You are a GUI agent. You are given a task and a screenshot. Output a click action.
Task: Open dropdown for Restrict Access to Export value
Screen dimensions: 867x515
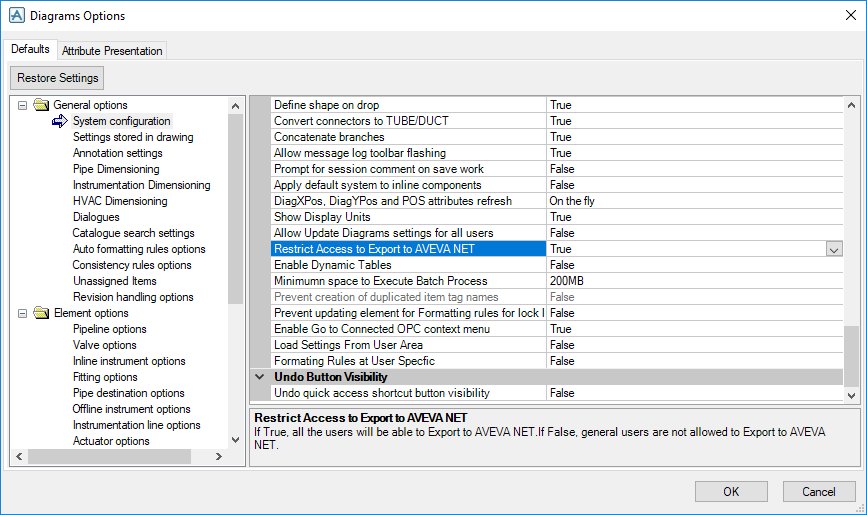pyautogui.click(x=834, y=249)
